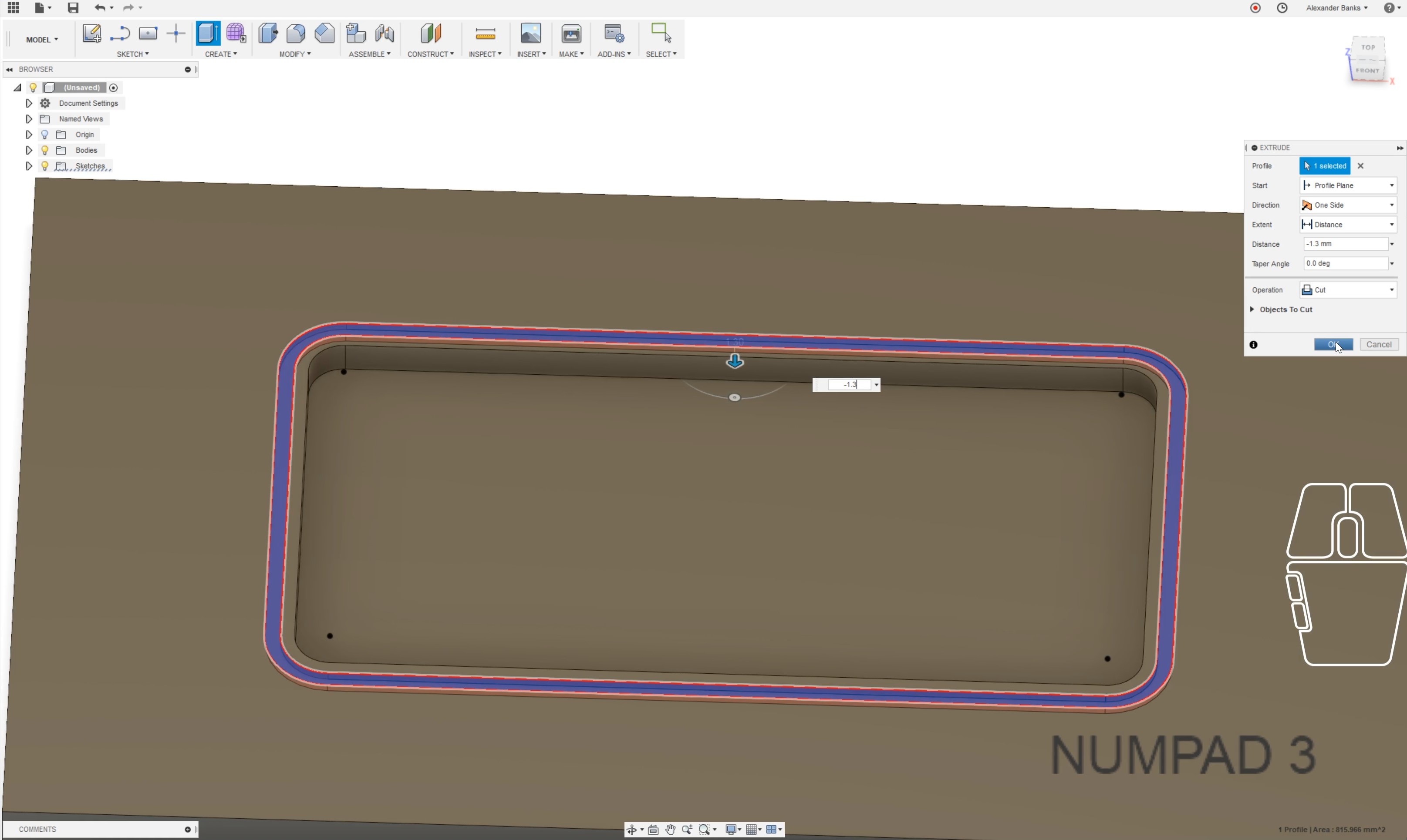
Task: Click the Save disk icon
Action: point(72,8)
